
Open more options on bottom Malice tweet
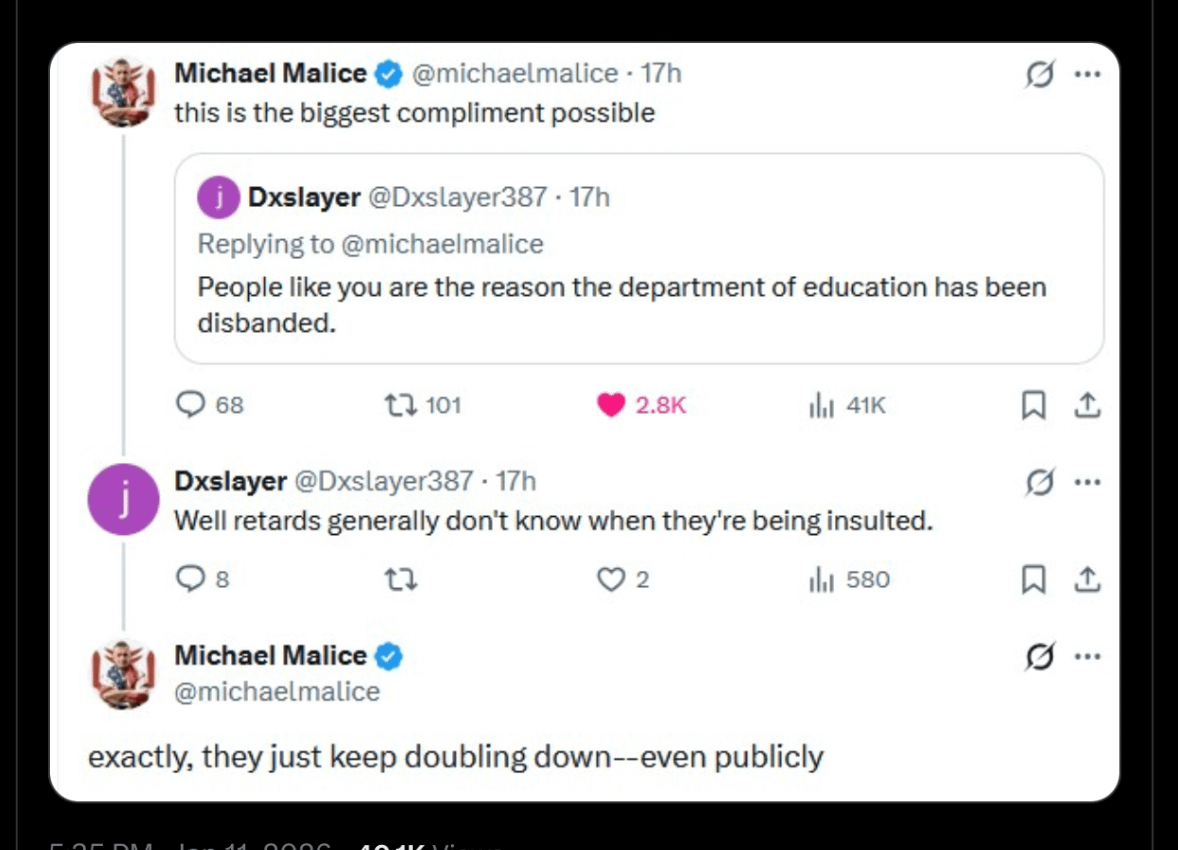(x=1087, y=657)
